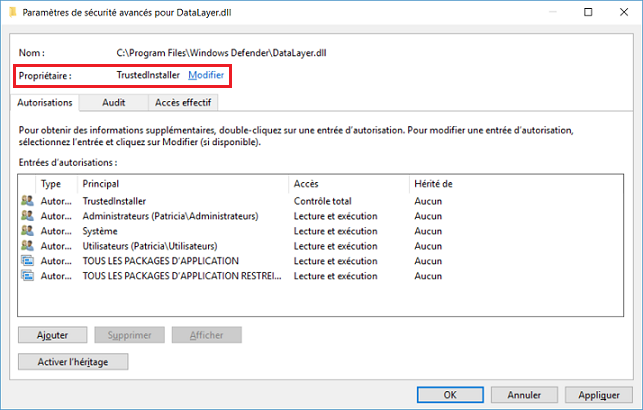Click the file path C:\Program Files\Windows Defender\DataLayer.dll

tap(221, 53)
